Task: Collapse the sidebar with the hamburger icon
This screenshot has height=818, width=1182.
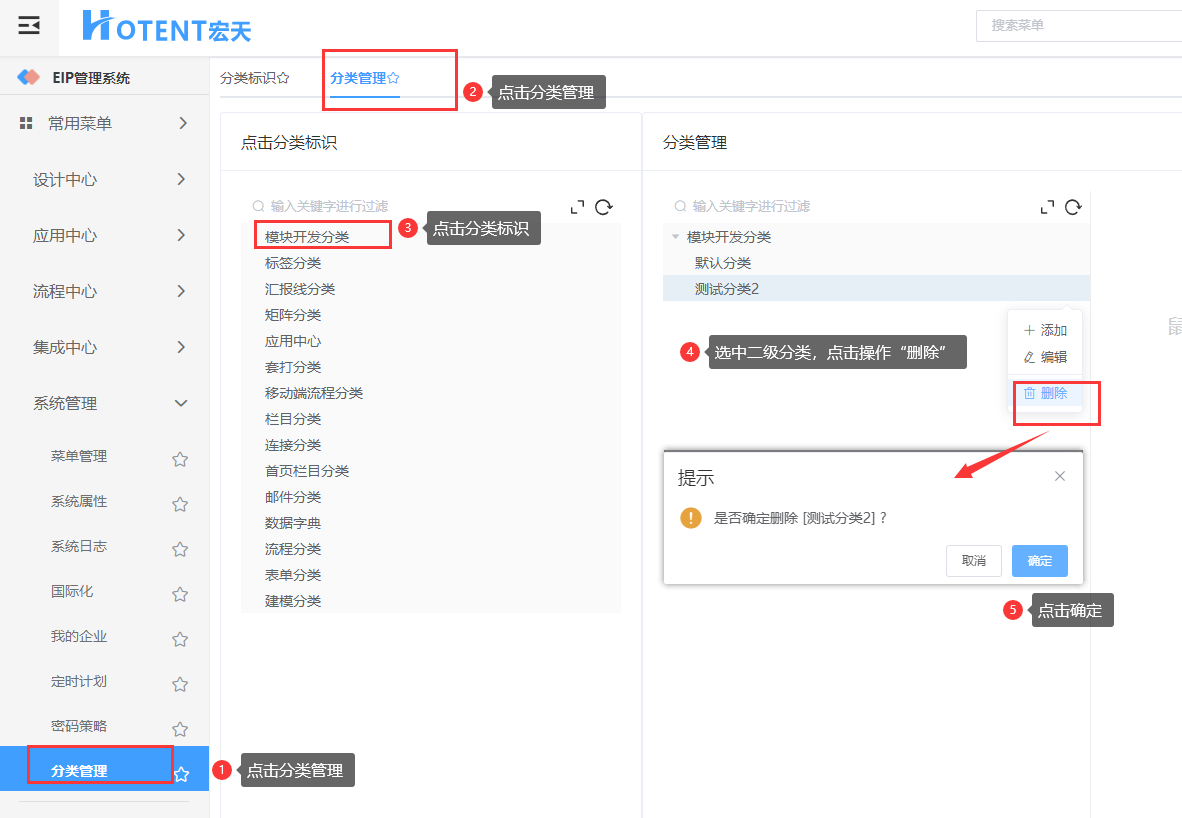Action: 29,26
